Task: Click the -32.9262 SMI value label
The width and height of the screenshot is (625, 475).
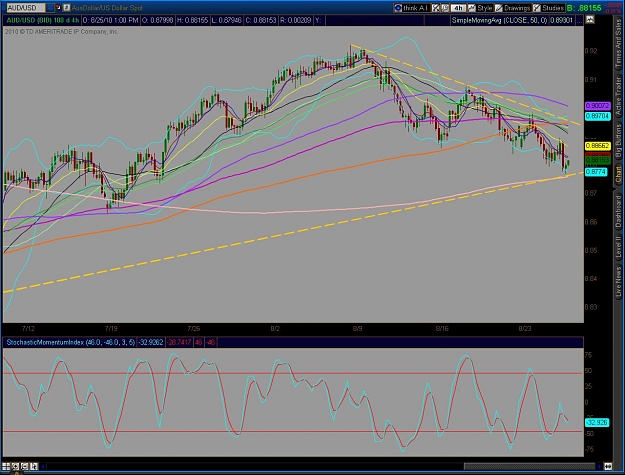Action: coord(151,342)
